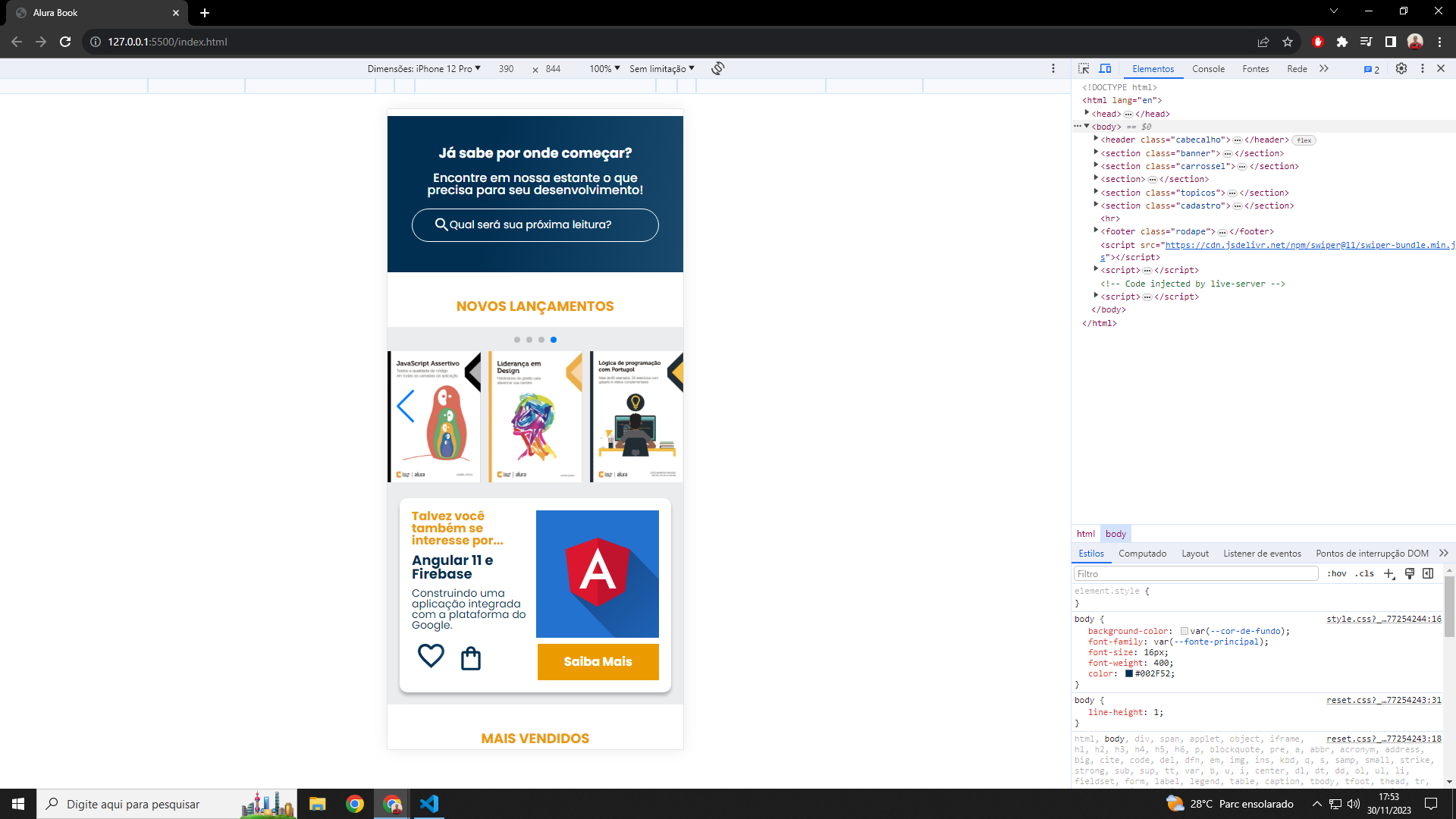Screen dimensions: 1456x819
Task: Select the third carousel pagination dot
Action: [541, 340]
